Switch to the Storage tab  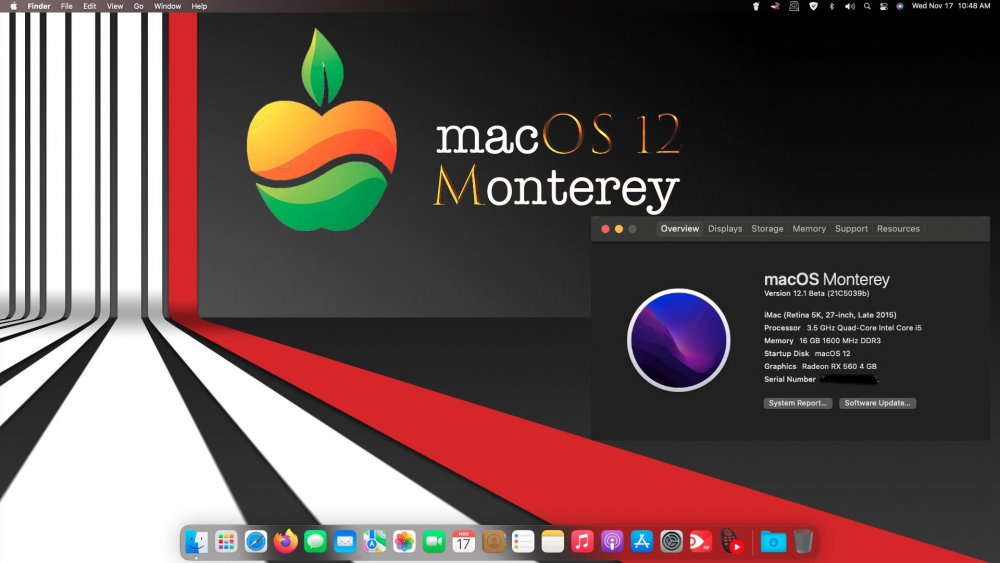[767, 228]
